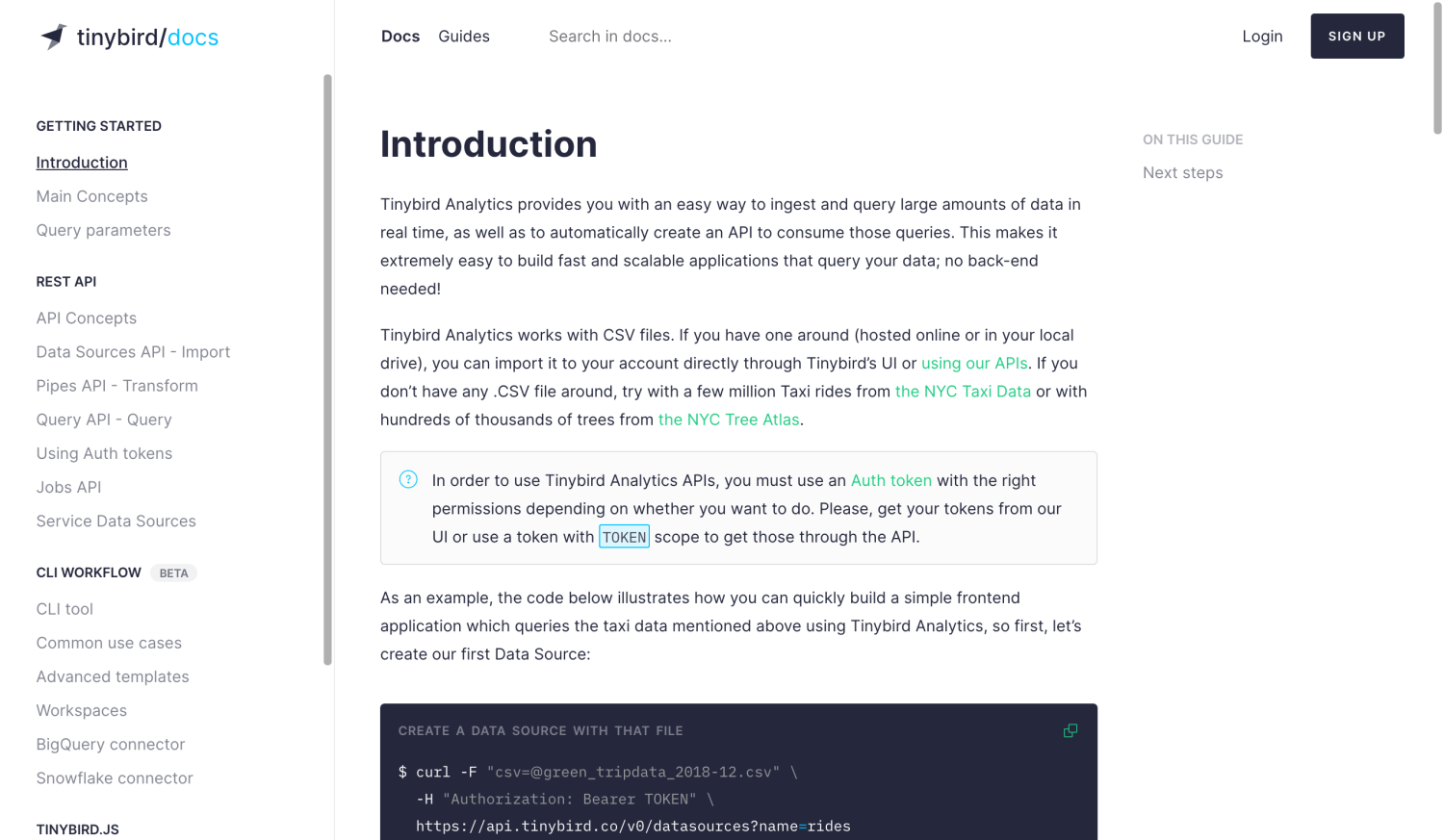
Task: Select the Docs tab
Action: pos(400,36)
